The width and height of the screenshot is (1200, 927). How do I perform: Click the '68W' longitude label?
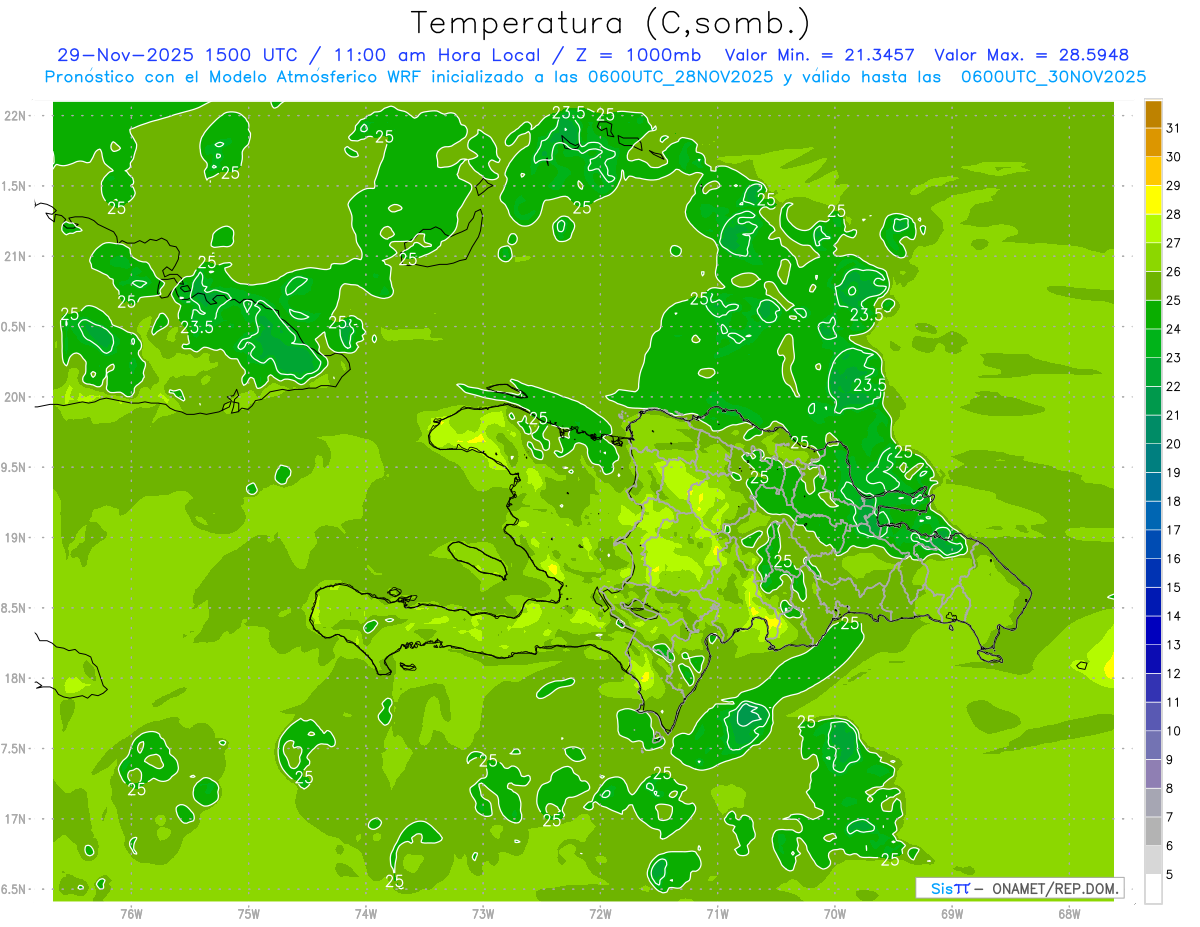(x=1069, y=913)
